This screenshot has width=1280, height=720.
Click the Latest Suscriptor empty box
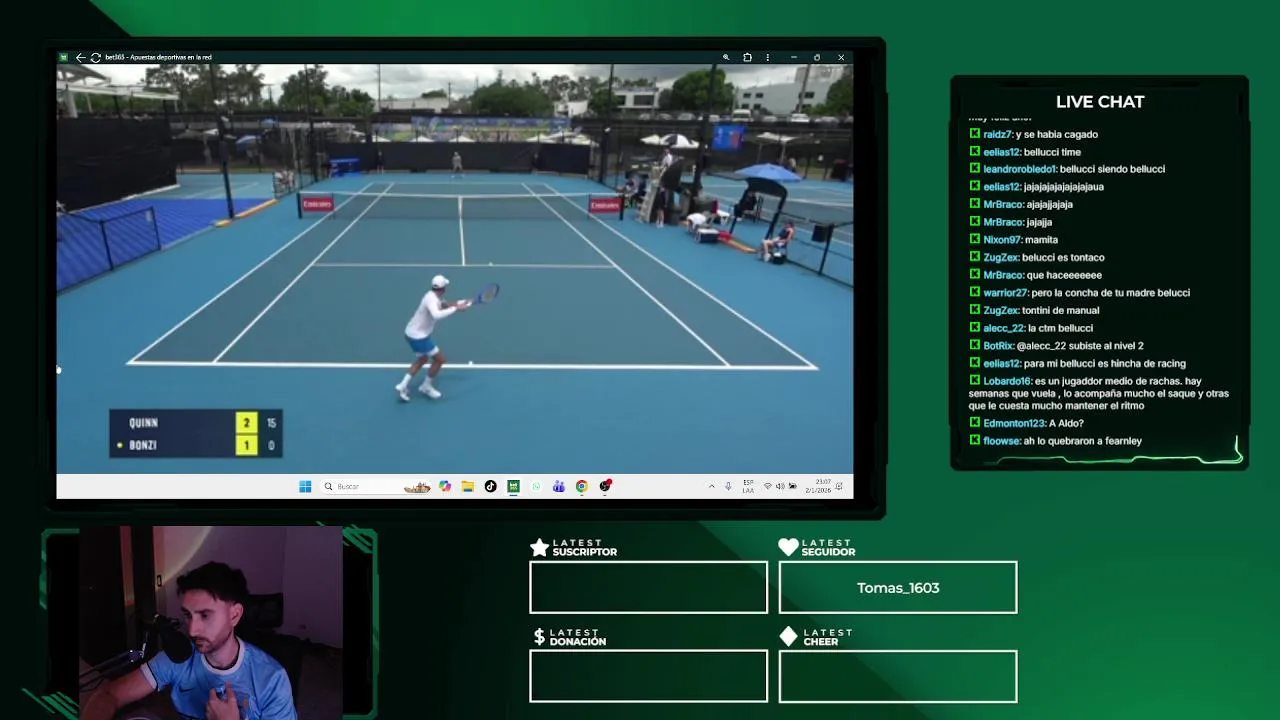click(649, 587)
